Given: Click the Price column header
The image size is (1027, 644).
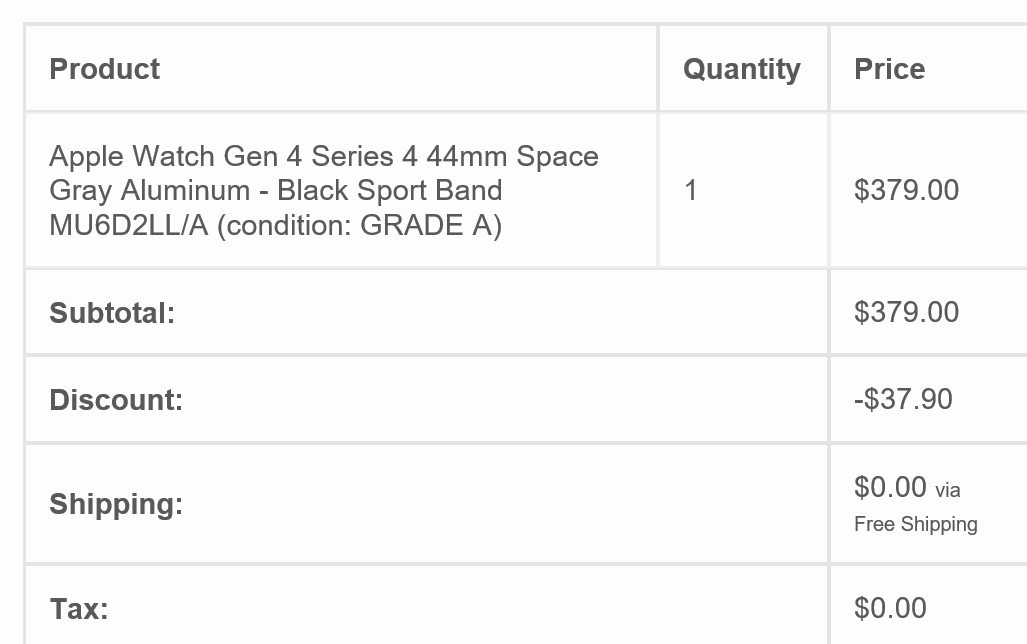Looking at the screenshot, I should coord(889,69).
